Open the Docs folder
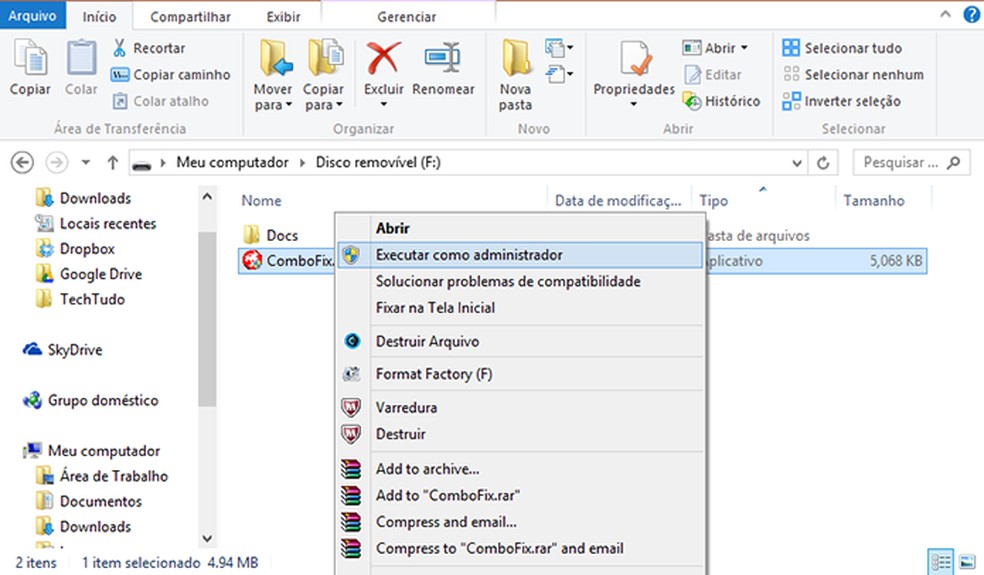Image resolution: width=984 pixels, height=575 pixels. click(x=270, y=235)
